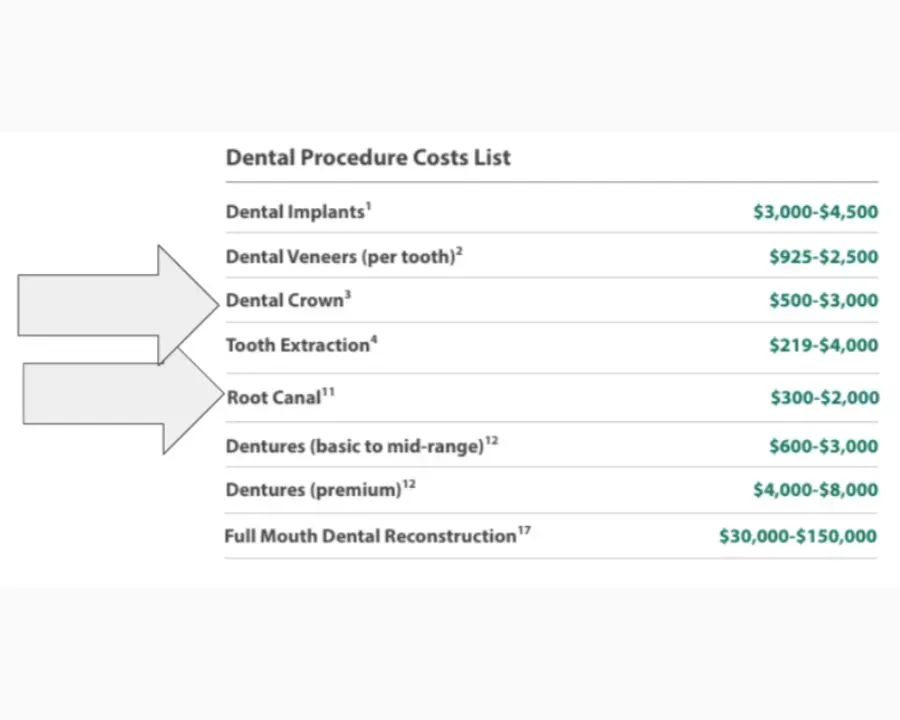Click the Dental Procedure Costs List heading
Screen dimensions: 900x720
point(368,157)
